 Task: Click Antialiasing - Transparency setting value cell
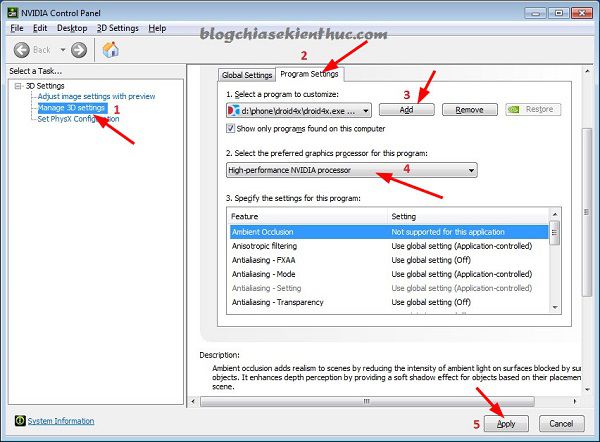431,302
